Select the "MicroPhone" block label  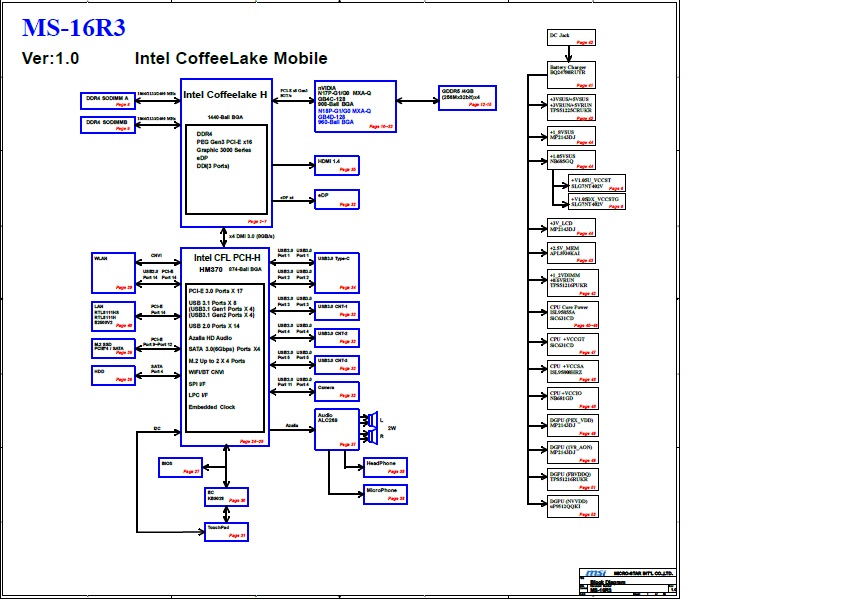coord(382,490)
